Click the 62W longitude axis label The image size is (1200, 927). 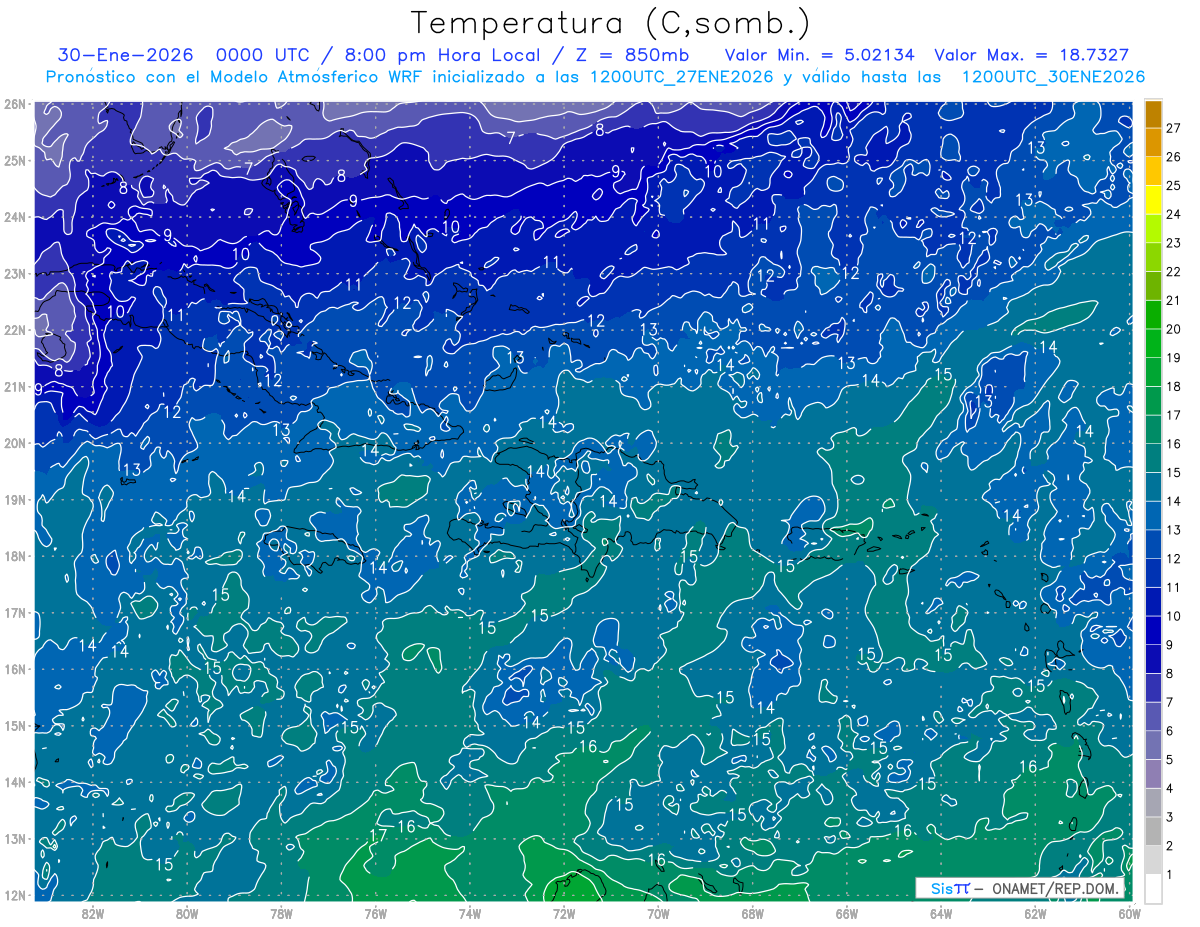coord(1035,912)
